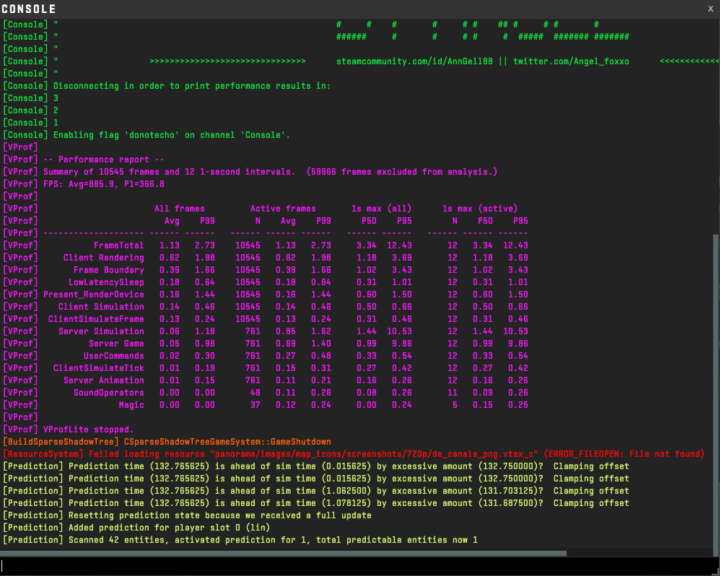Click the 'Frame Boundary' row label
Viewport: 720px width, 576px height.
coord(108,270)
